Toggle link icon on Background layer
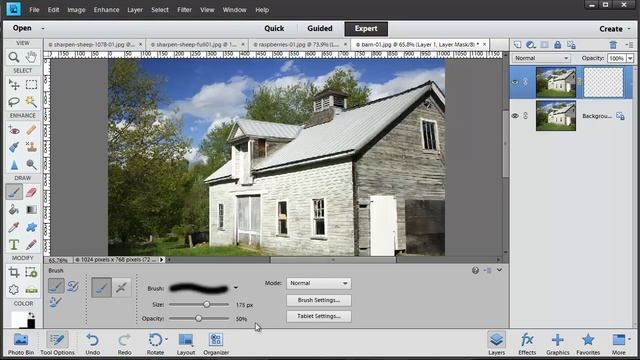Image resolution: width=640 pixels, height=360 pixels. point(526,116)
